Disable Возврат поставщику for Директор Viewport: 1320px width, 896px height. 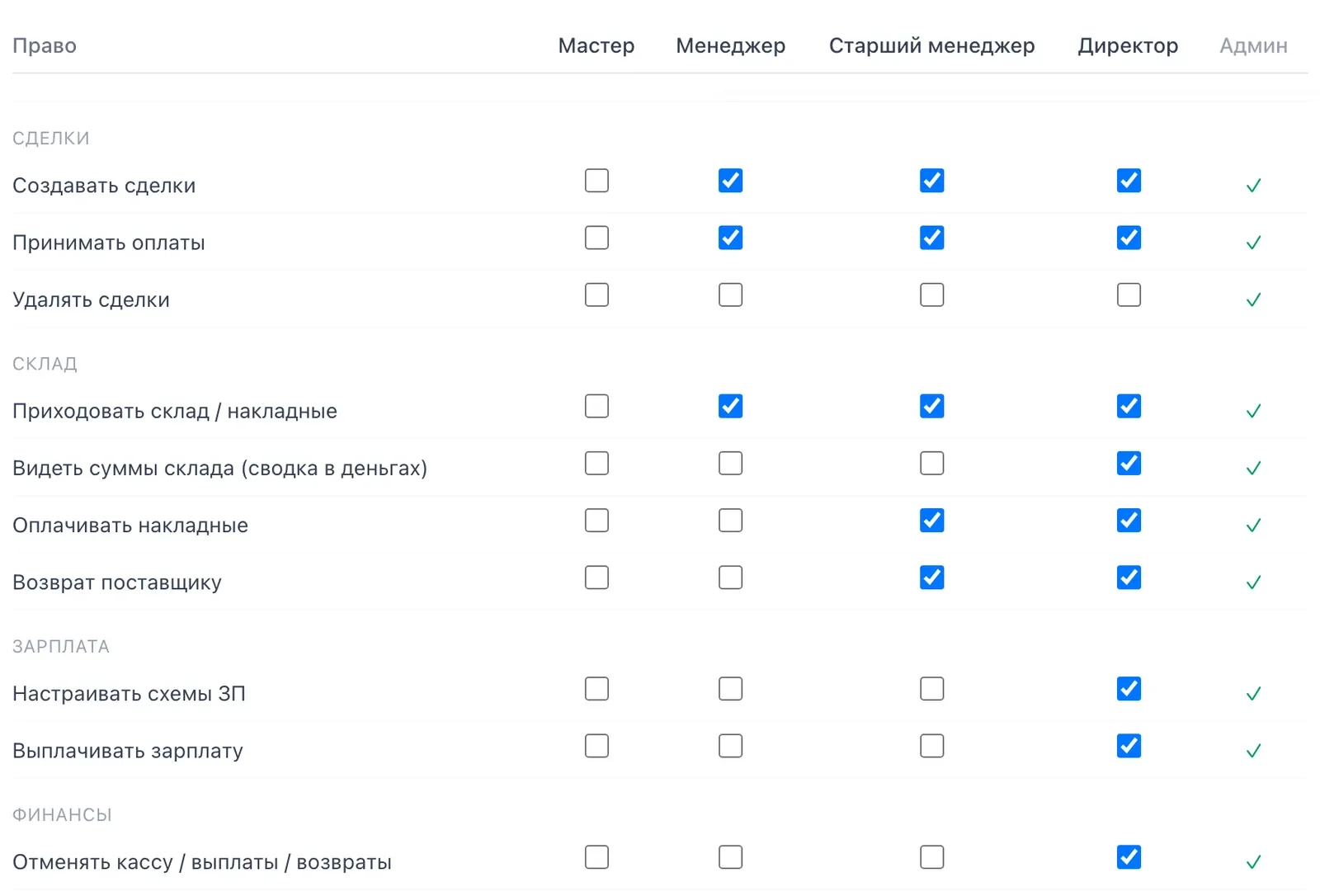tap(1129, 578)
